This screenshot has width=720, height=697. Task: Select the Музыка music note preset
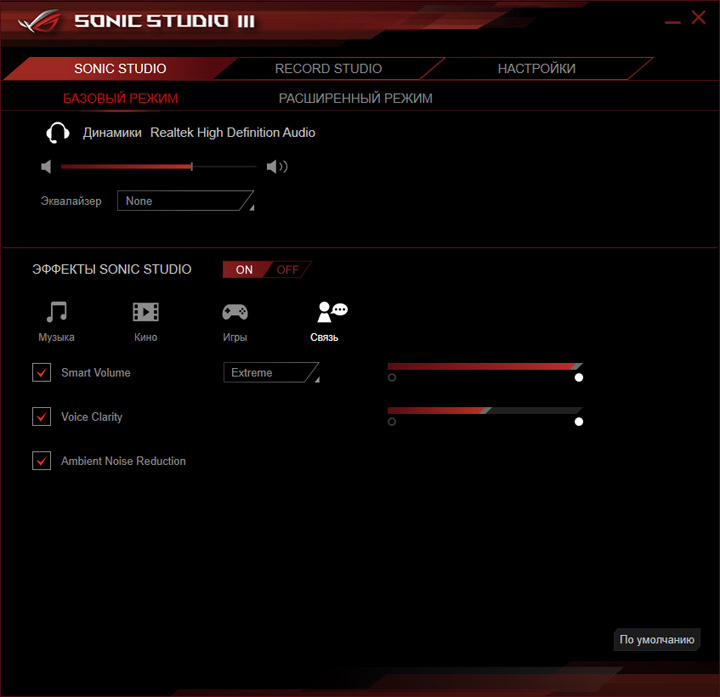click(56, 322)
